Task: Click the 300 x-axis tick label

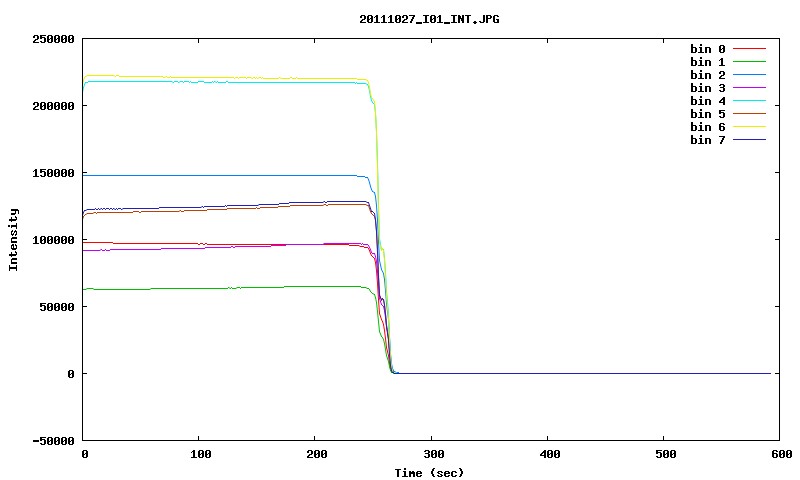Action: point(433,454)
